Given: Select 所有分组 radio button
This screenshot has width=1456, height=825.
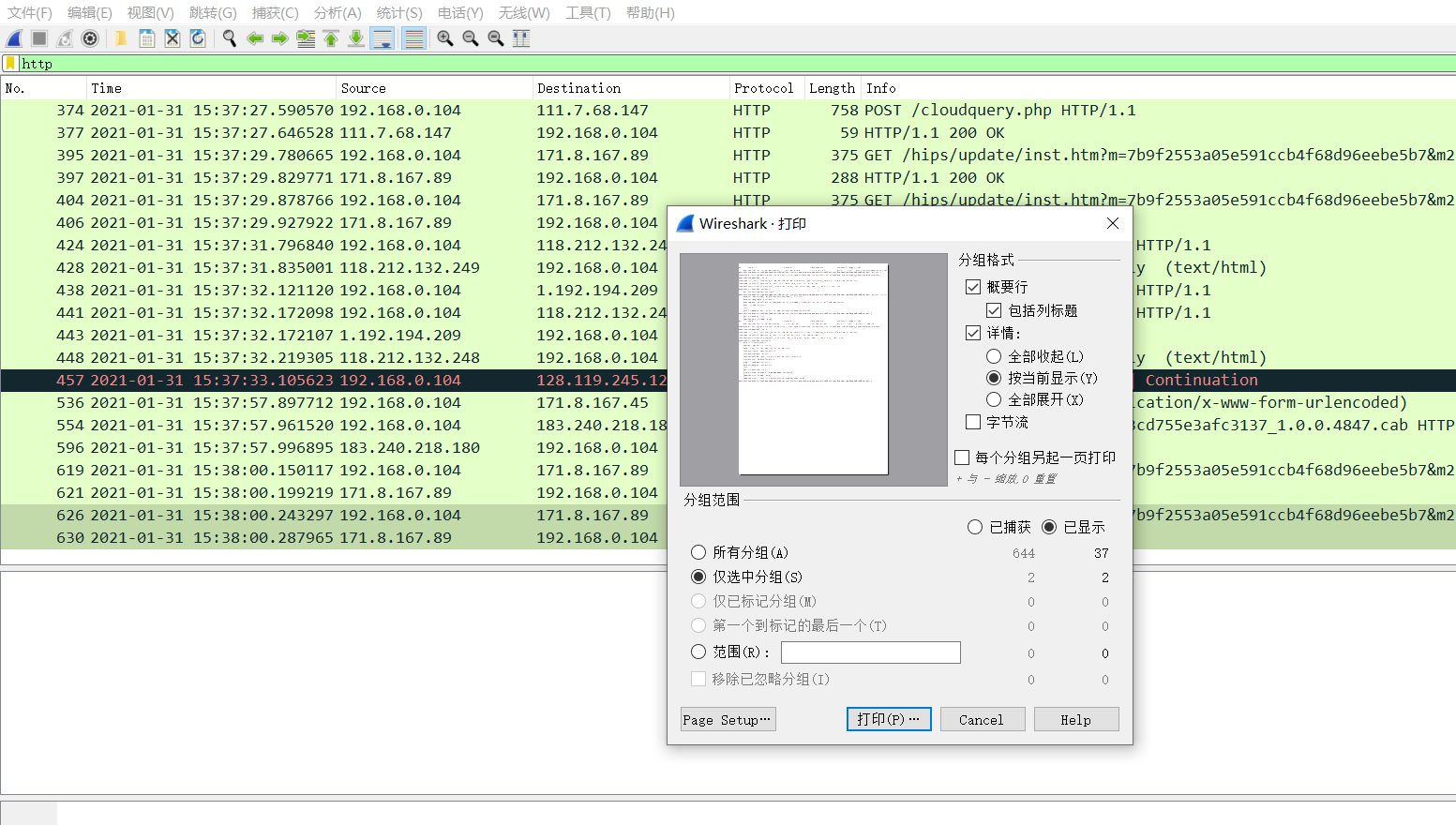Looking at the screenshot, I should click(698, 552).
